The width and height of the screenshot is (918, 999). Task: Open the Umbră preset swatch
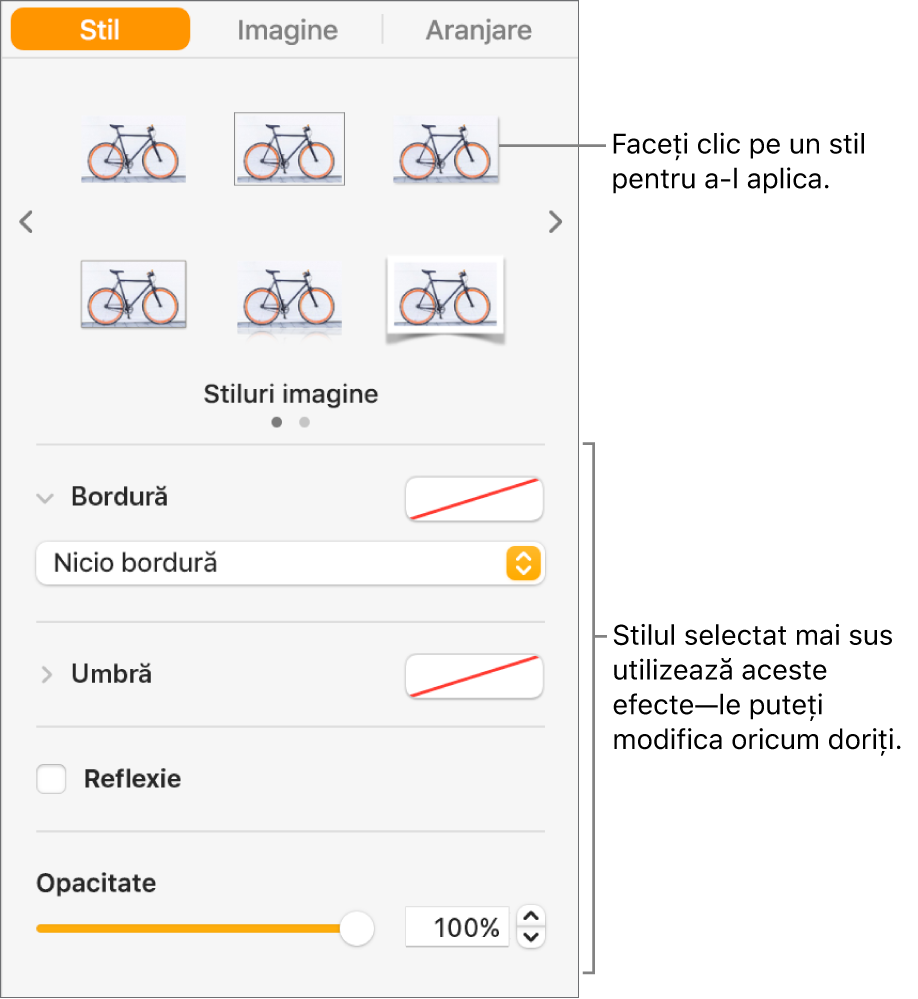click(x=475, y=676)
